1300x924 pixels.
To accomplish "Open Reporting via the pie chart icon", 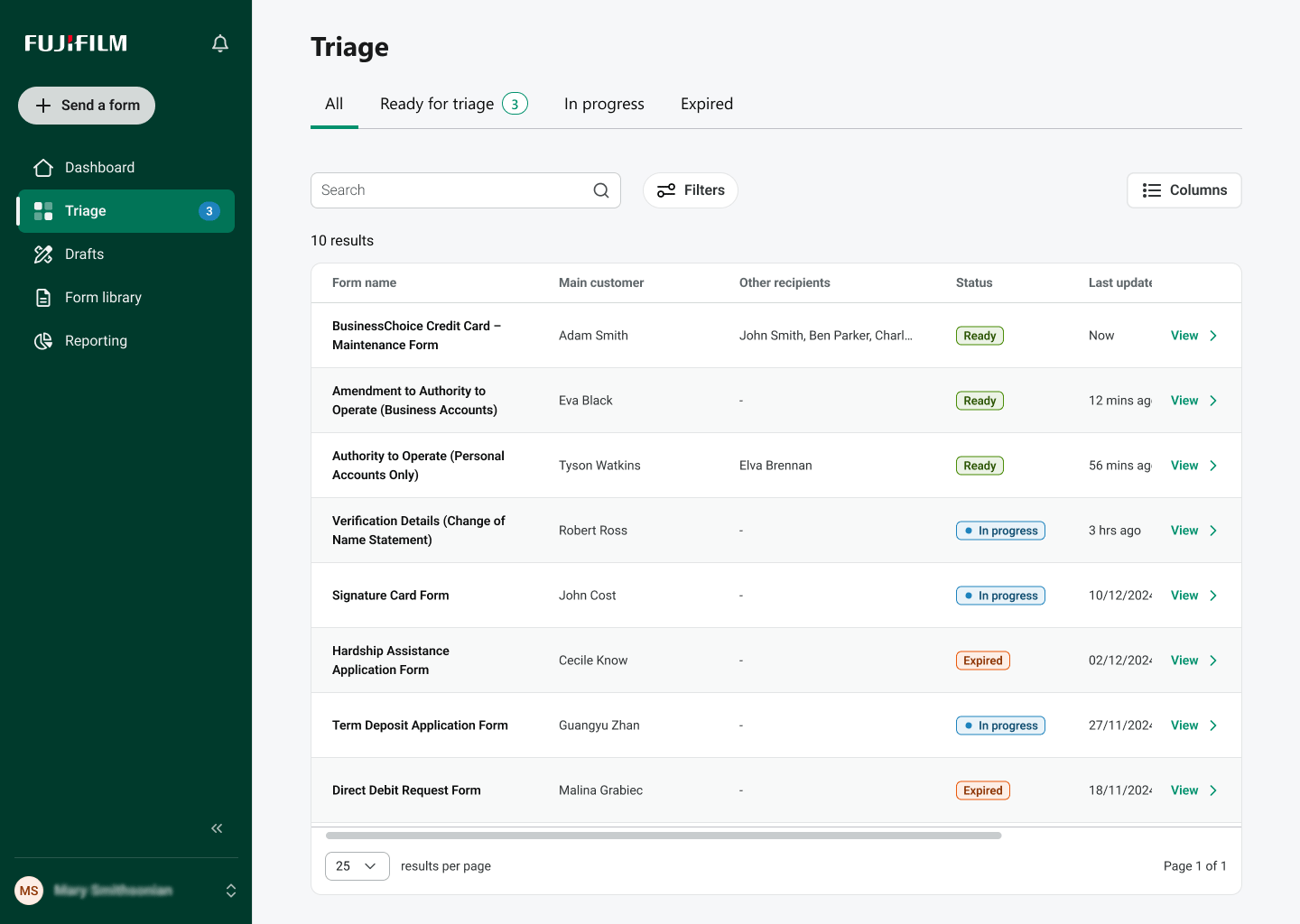I will 42,340.
